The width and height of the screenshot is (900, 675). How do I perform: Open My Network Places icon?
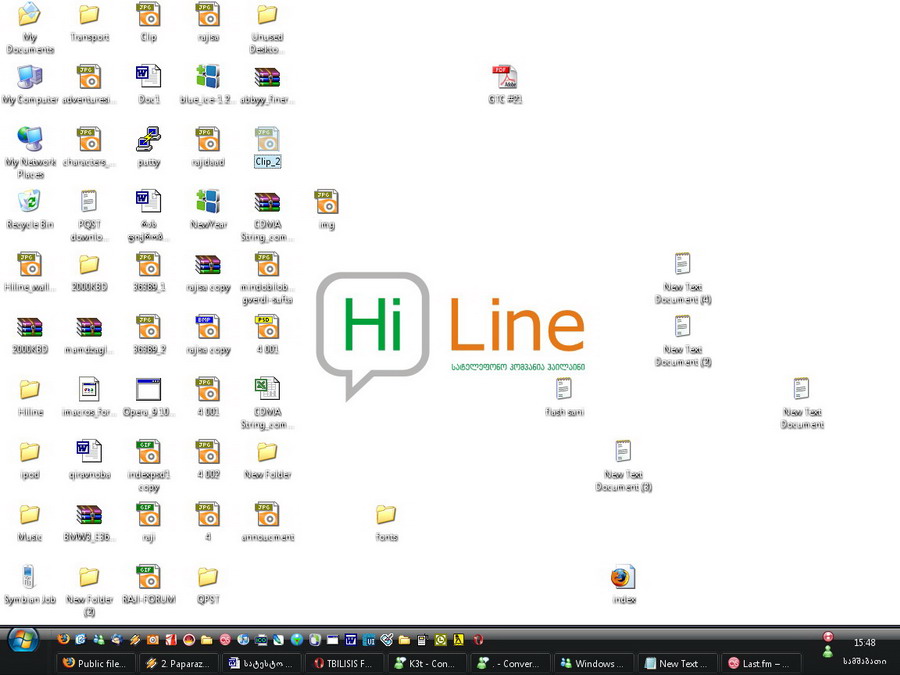click(30, 139)
